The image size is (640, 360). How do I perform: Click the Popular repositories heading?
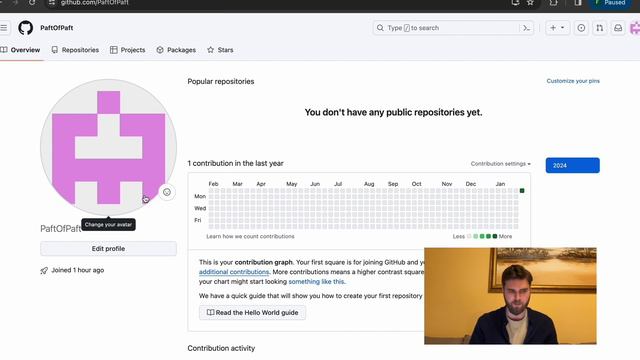click(221, 81)
